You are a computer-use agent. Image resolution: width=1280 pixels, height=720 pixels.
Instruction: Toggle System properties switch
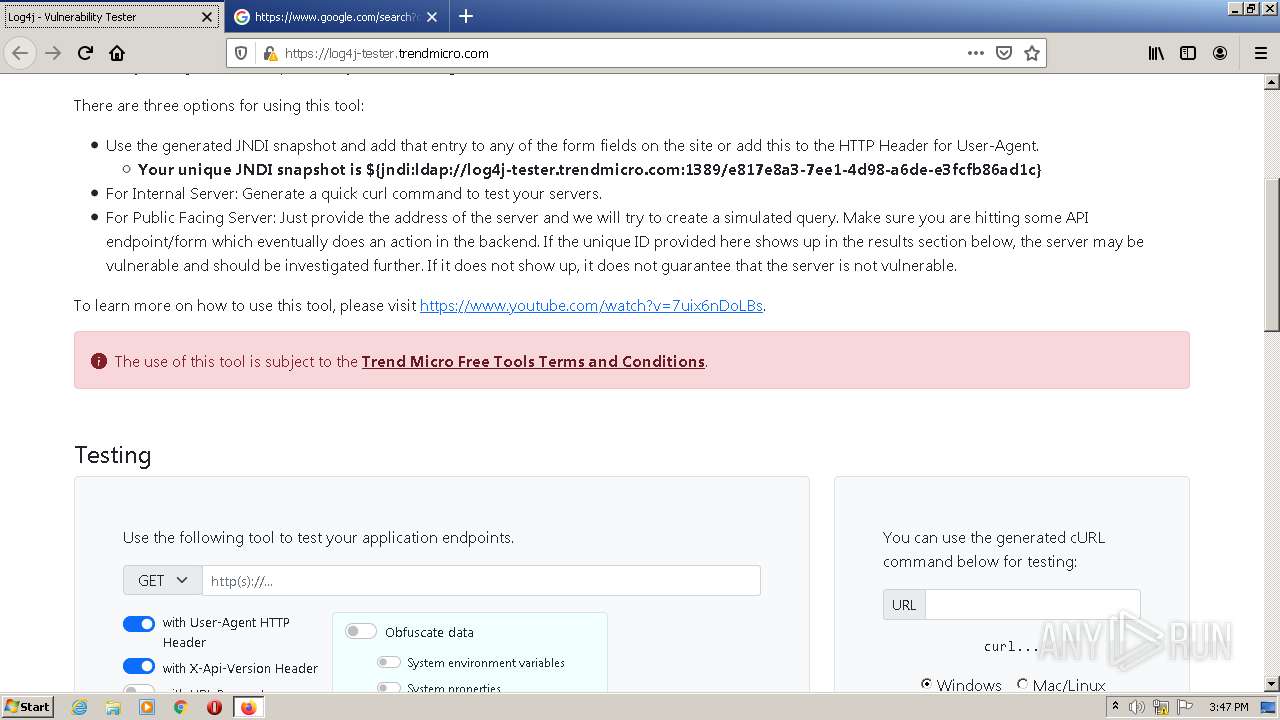tap(389, 687)
